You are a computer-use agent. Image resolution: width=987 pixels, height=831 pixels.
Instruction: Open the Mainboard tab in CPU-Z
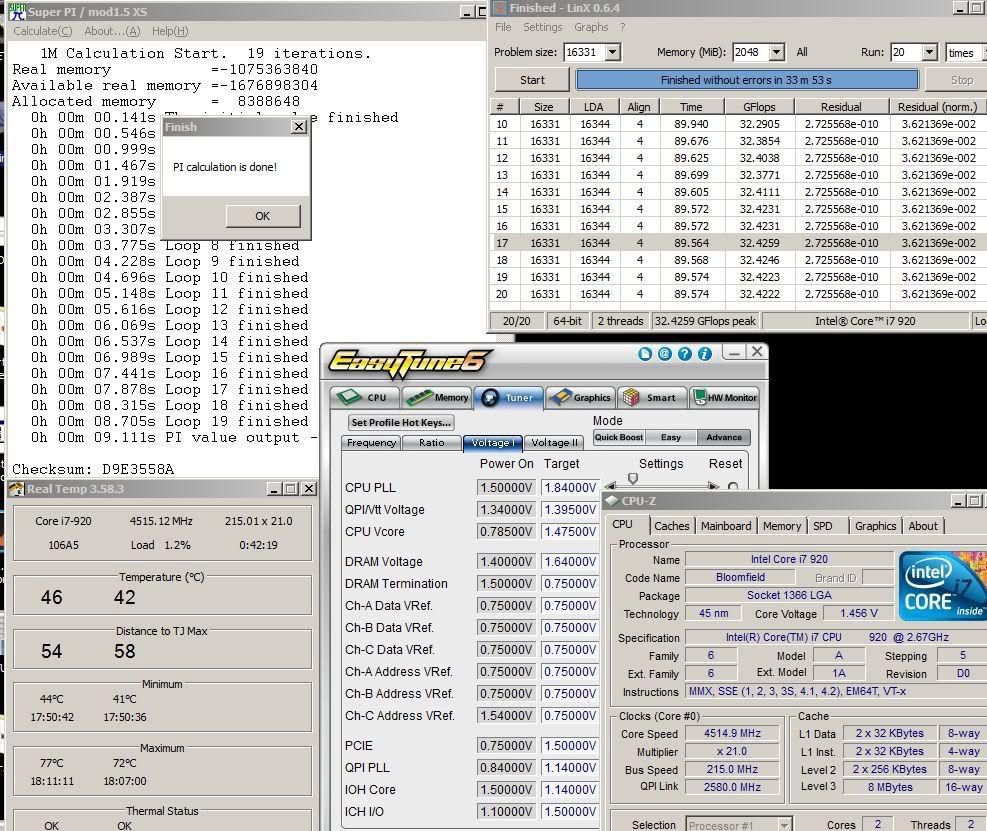click(726, 526)
